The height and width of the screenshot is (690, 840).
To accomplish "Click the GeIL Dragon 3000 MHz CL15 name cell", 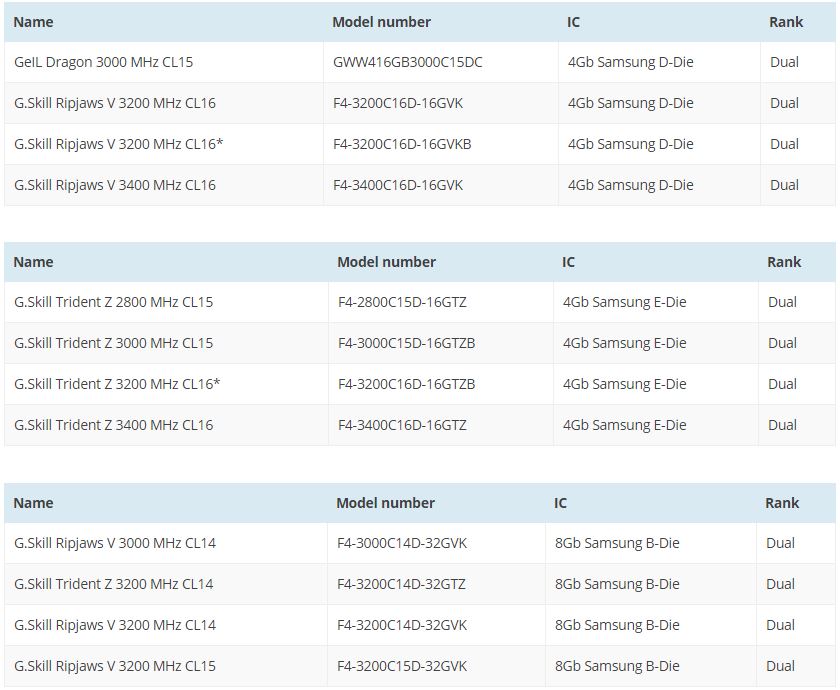I will click(x=103, y=62).
